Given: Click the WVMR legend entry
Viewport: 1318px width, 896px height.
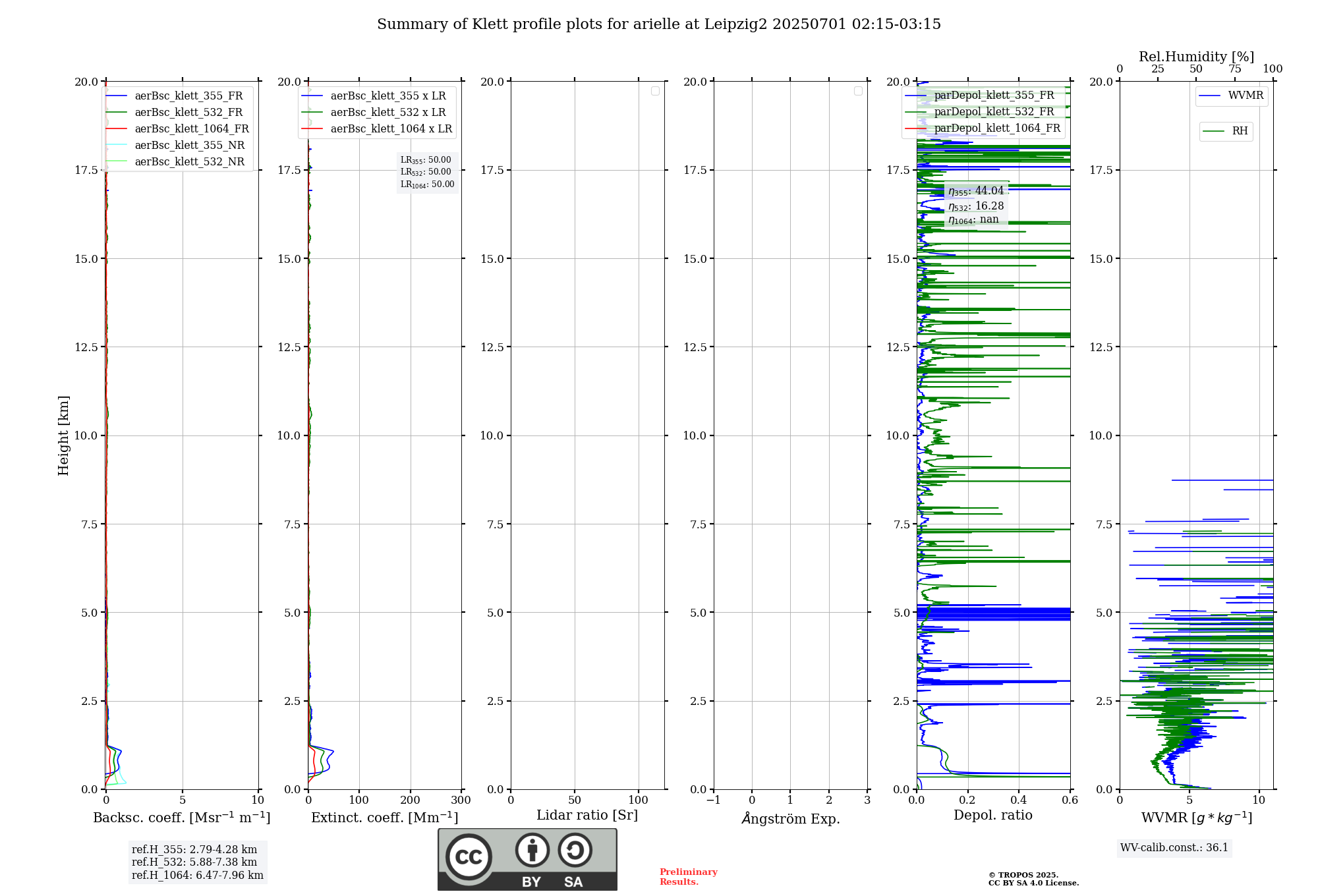Looking at the screenshot, I should click(1232, 96).
